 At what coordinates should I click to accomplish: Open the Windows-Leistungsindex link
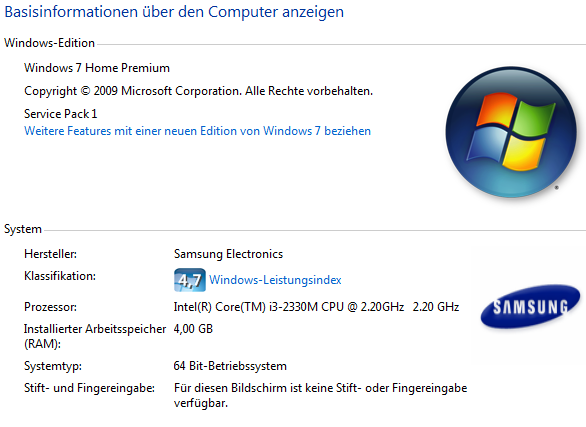275,280
